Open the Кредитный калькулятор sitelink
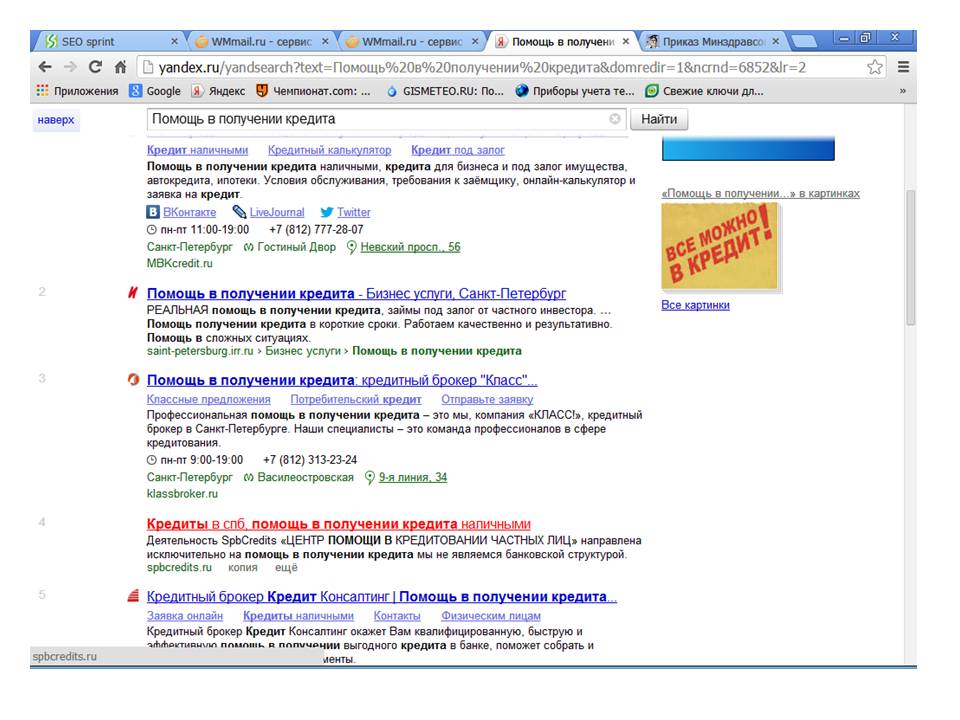 click(329, 150)
